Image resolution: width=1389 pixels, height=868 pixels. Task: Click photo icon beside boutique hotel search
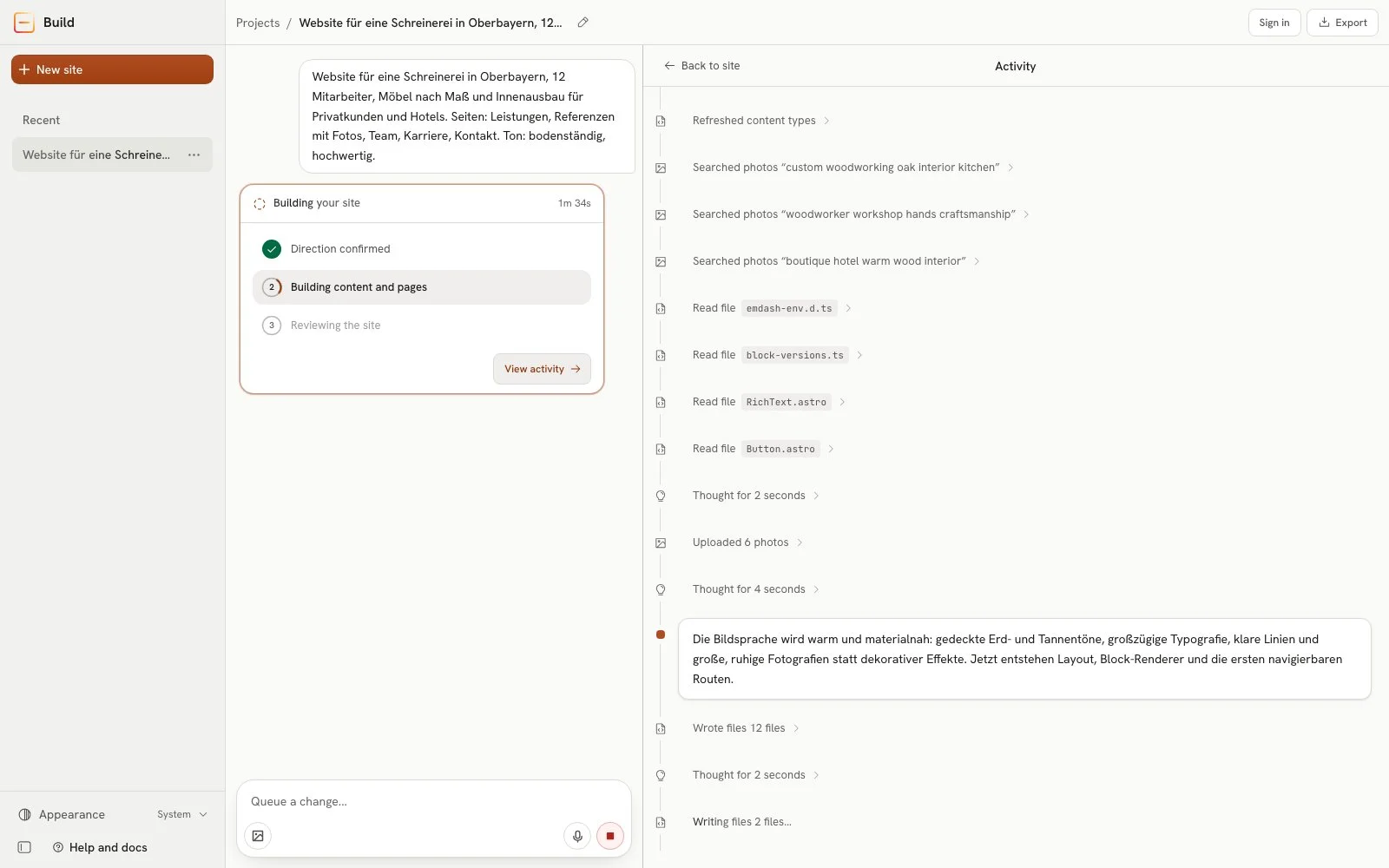click(x=661, y=261)
